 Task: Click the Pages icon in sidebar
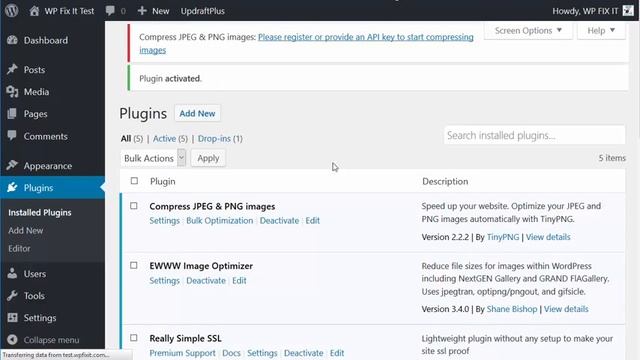coord(12,113)
